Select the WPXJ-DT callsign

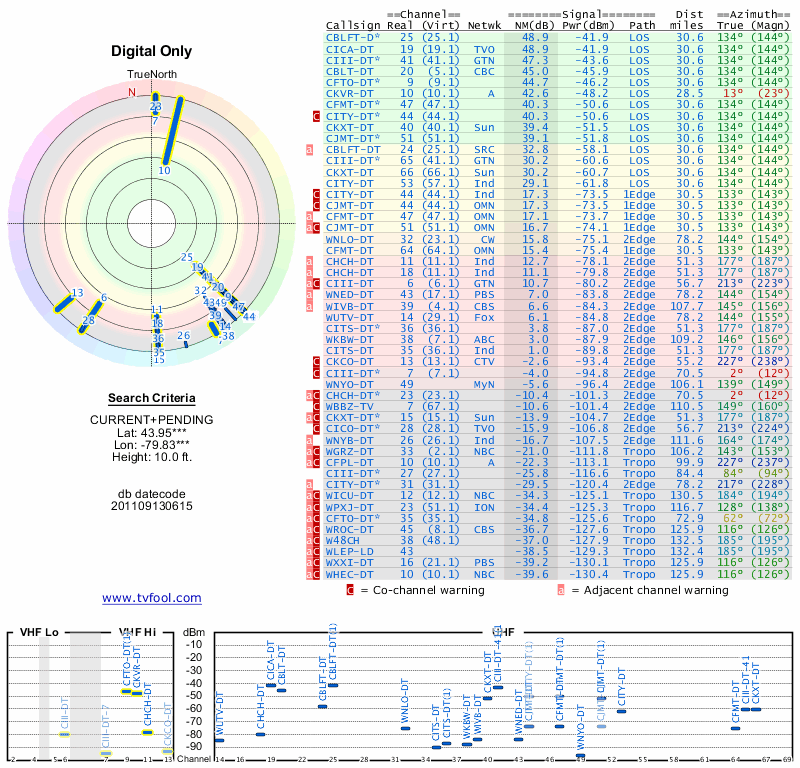[350, 507]
